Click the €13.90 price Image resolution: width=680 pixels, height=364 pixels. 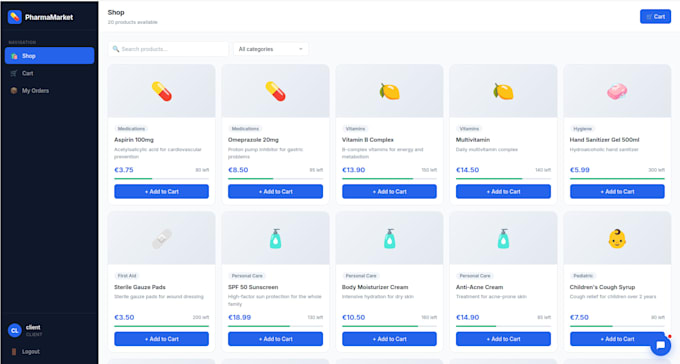pos(353,170)
